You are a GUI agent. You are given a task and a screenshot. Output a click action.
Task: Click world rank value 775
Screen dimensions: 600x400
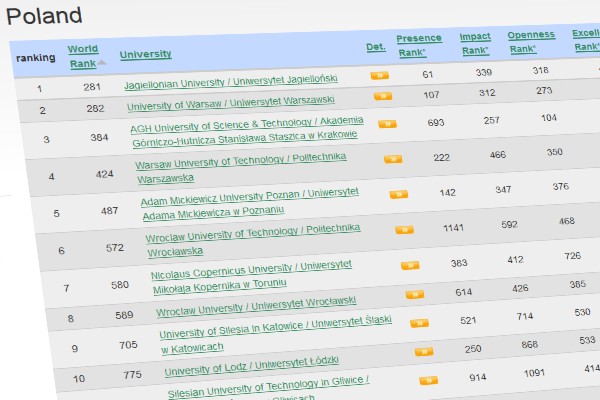[x=132, y=374]
